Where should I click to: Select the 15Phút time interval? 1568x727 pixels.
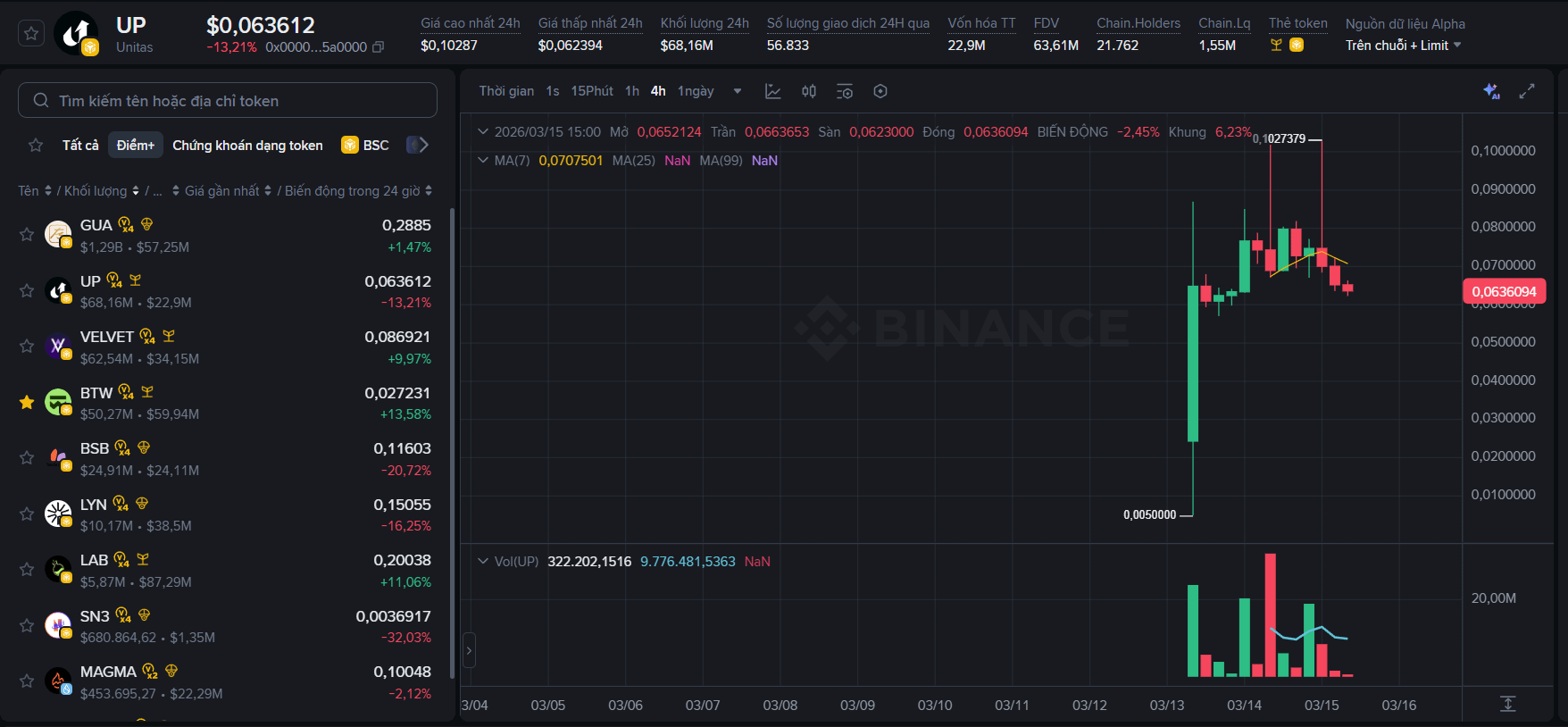592,91
